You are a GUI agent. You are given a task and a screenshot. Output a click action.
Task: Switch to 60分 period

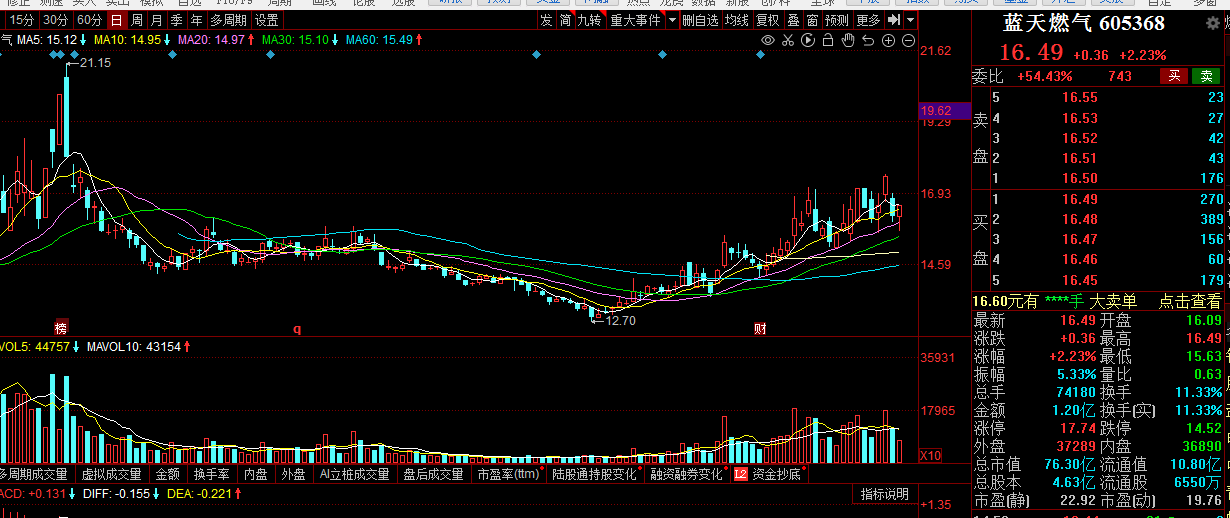tap(89, 20)
